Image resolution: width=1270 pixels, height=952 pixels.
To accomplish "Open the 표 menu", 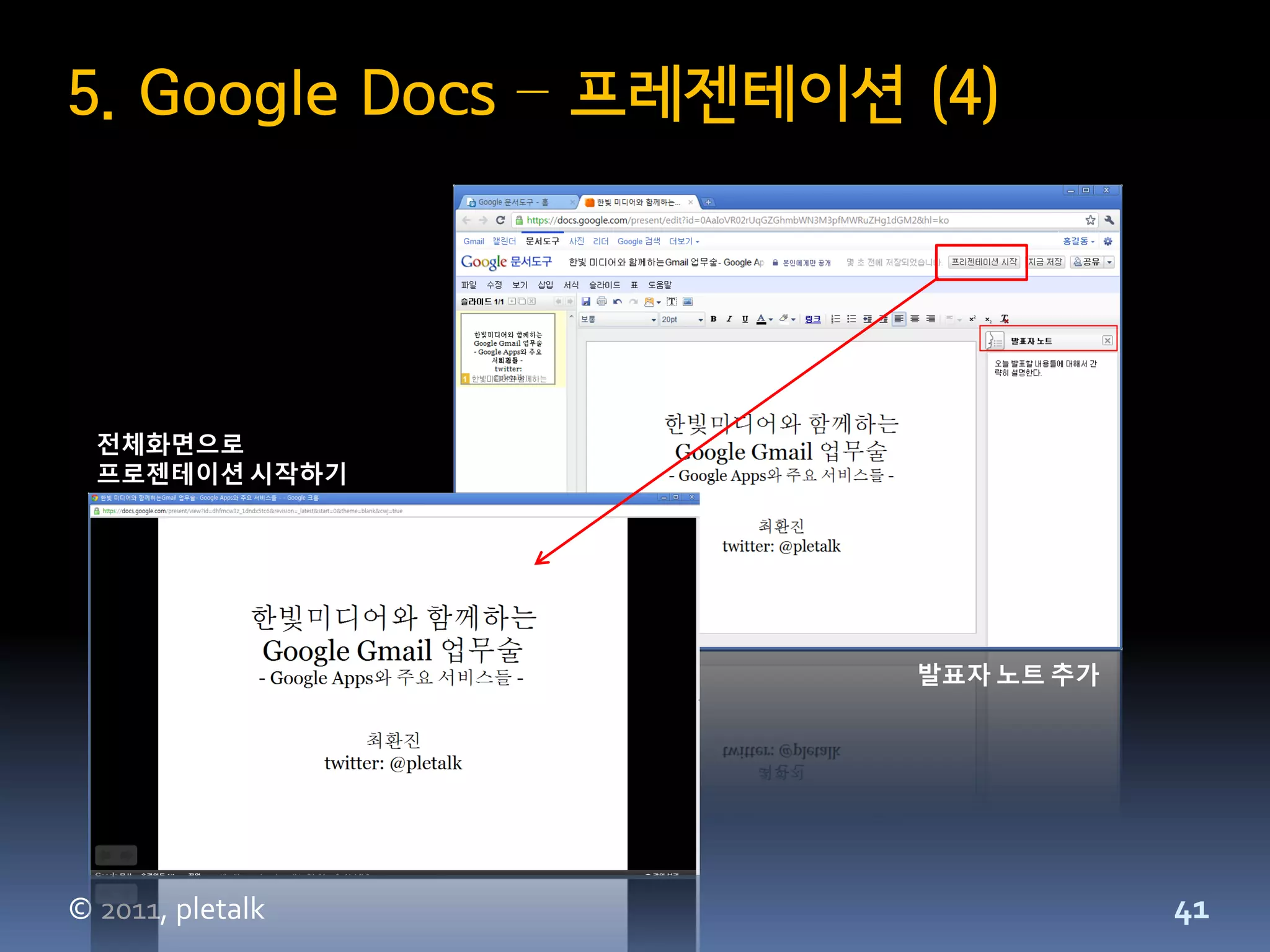I will (x=634, y=285).
